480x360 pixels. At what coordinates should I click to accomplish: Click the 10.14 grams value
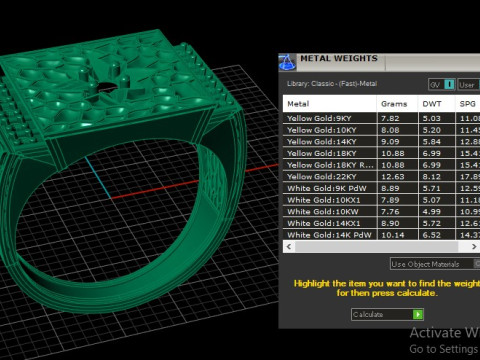click(x=393, y=235)
